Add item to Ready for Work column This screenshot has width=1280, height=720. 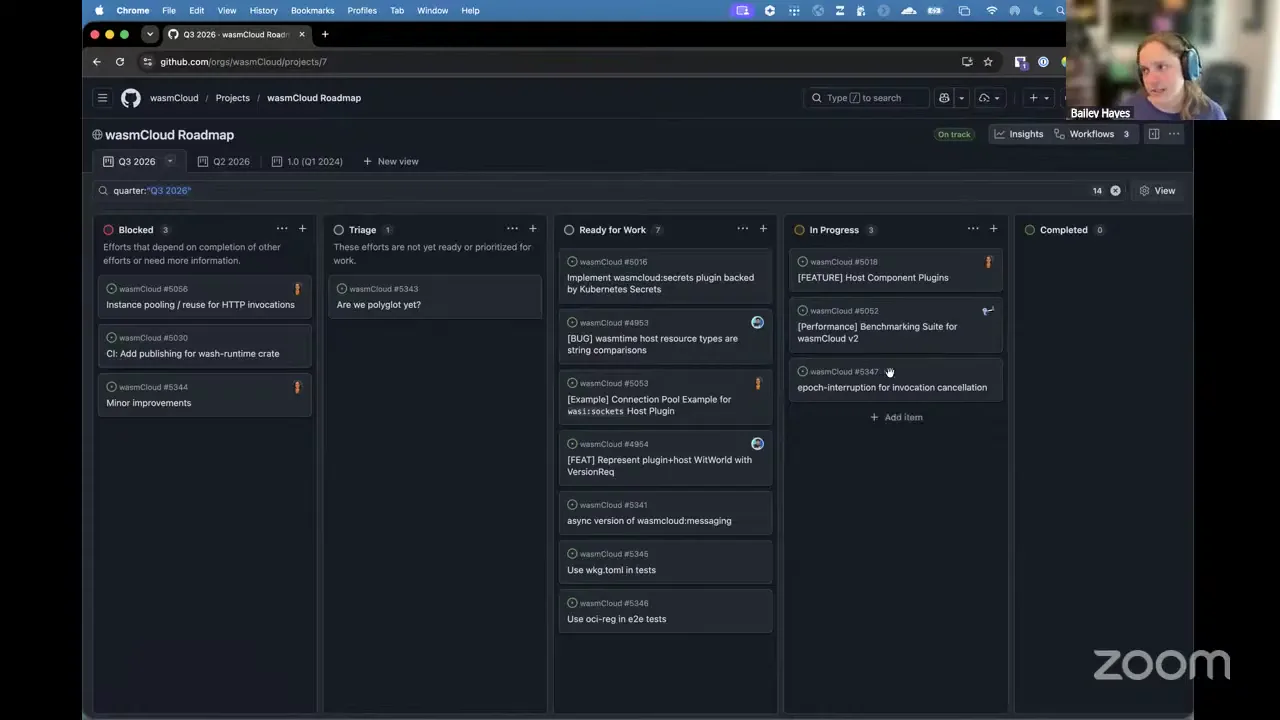point(763,229)
